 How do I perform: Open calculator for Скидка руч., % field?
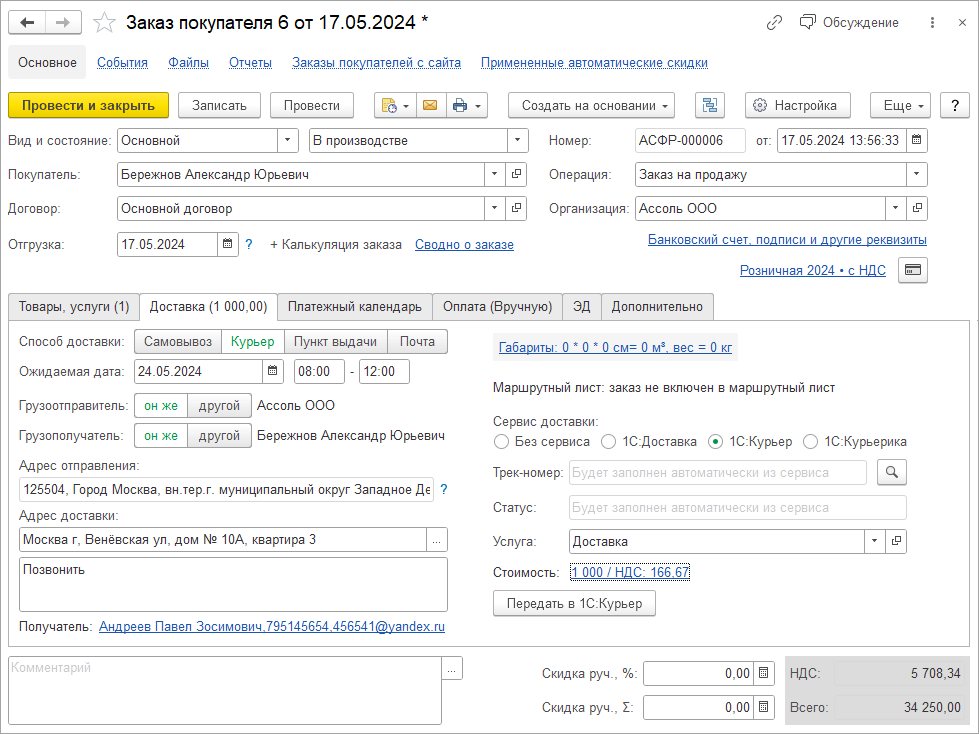tap(764, 674)
